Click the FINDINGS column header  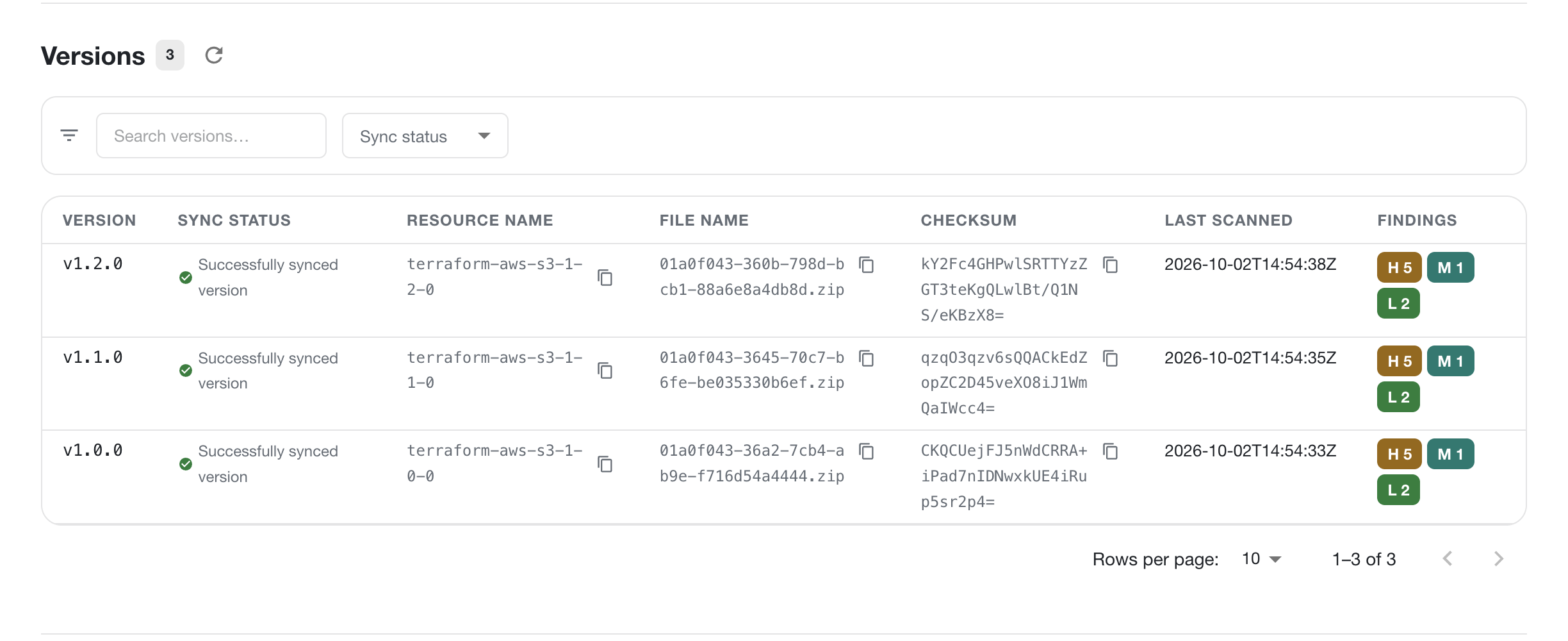click(1417, 221)
